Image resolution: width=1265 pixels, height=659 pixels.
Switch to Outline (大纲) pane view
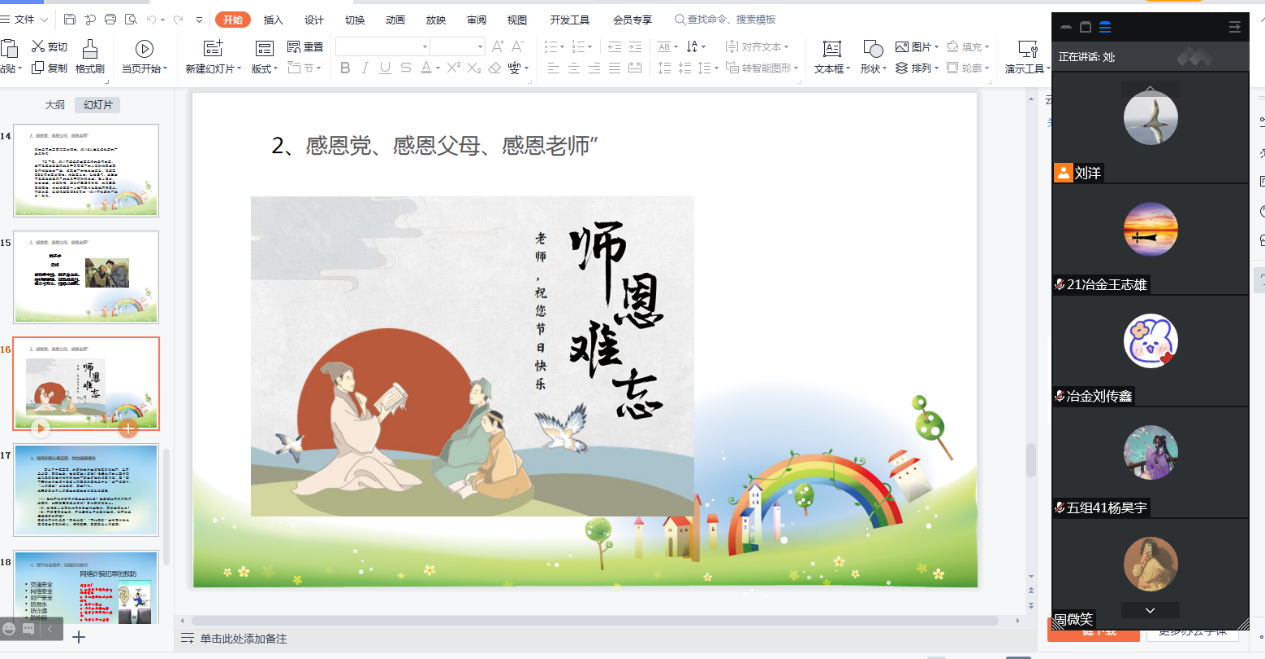(54, 104)
